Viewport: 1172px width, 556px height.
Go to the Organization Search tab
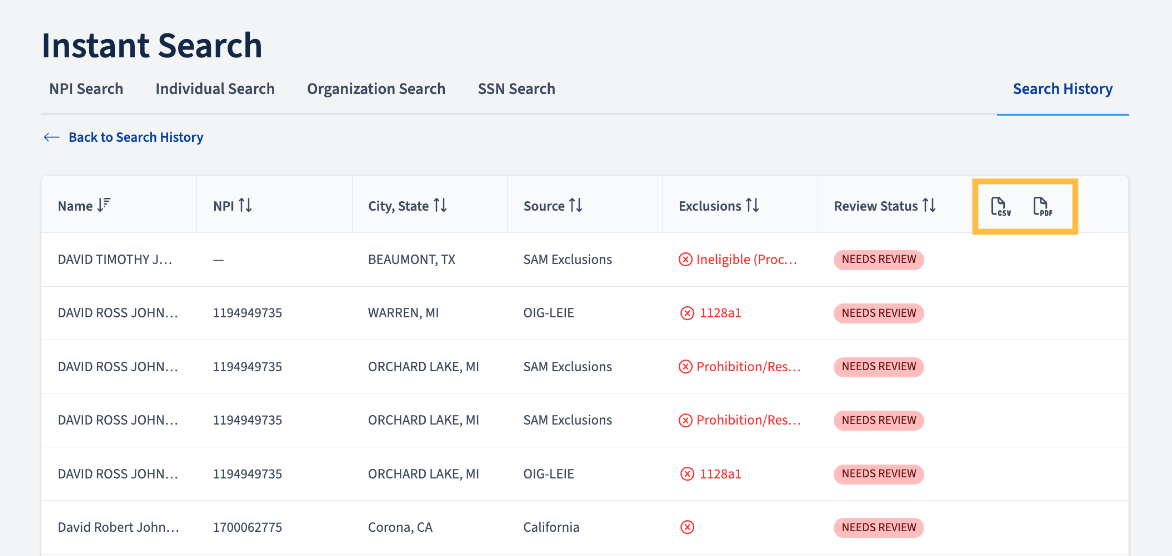[x=376, y=89]
